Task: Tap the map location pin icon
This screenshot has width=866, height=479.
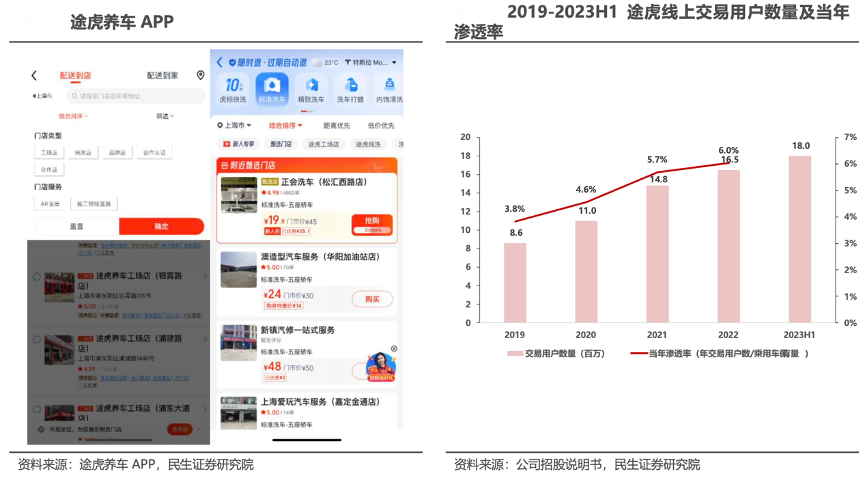Action: click(x=200, y=76)
